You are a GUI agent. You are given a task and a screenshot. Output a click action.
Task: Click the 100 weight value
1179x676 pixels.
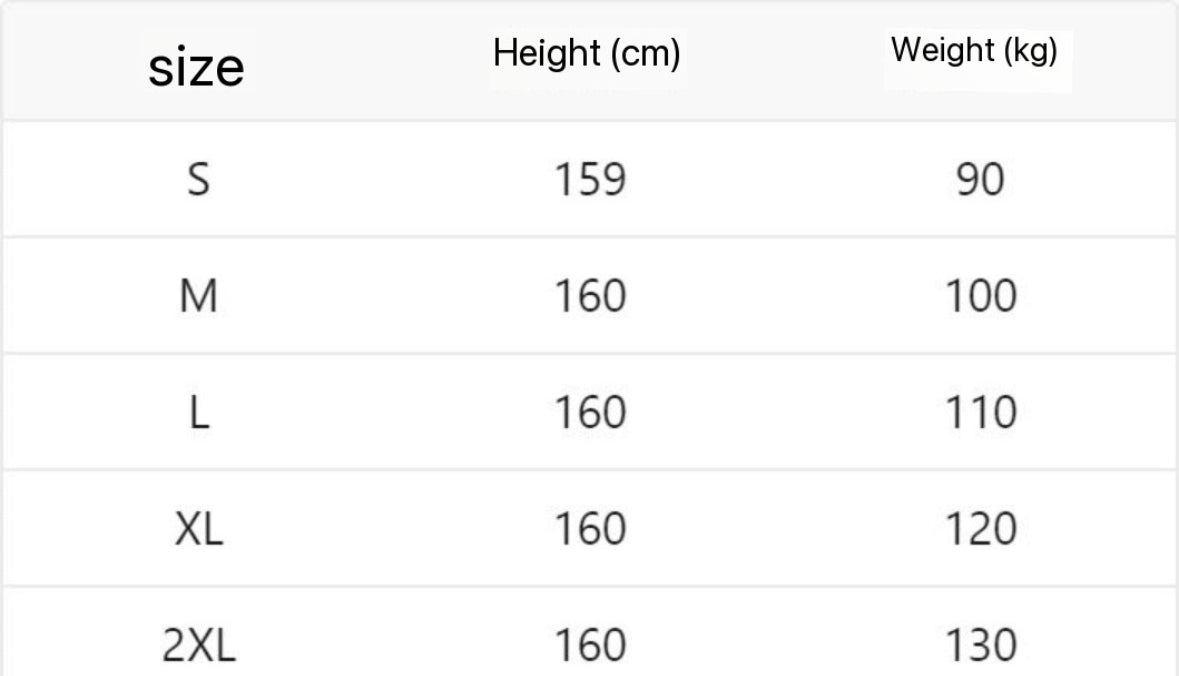981,296
